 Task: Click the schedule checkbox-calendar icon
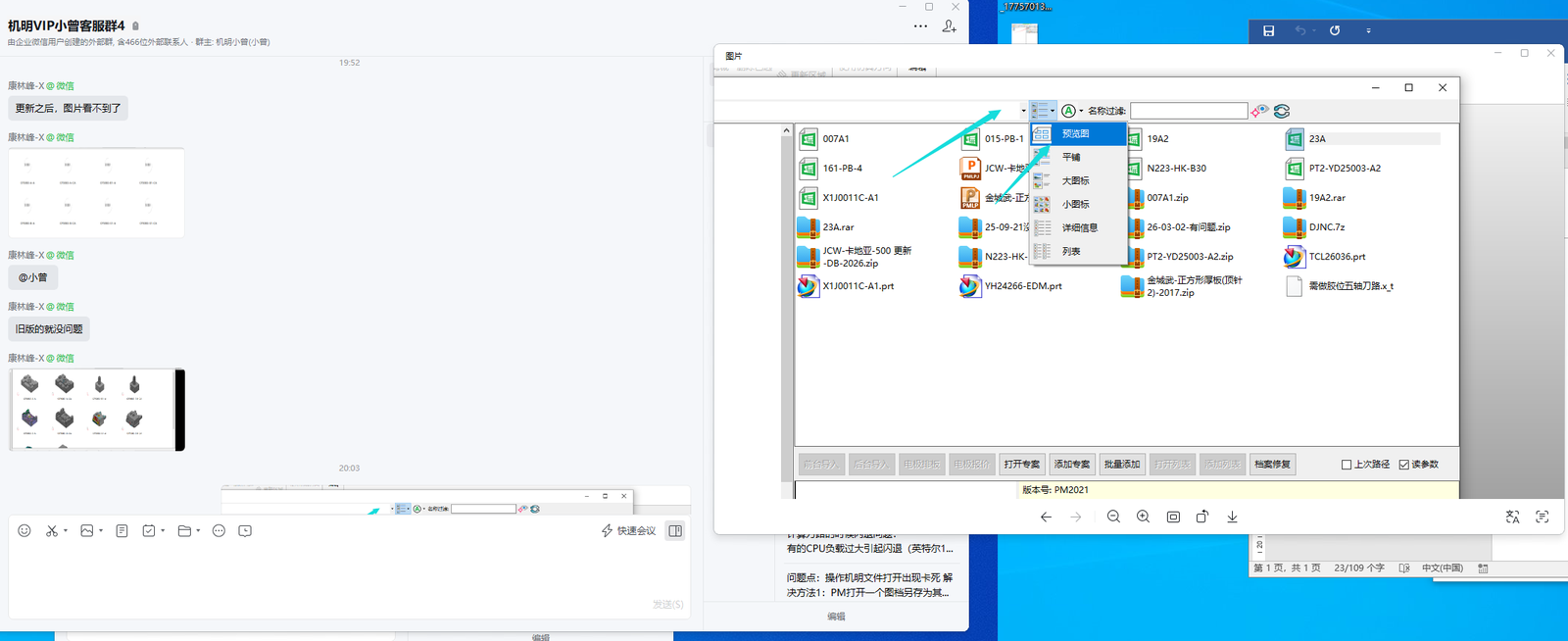(149, 530)
